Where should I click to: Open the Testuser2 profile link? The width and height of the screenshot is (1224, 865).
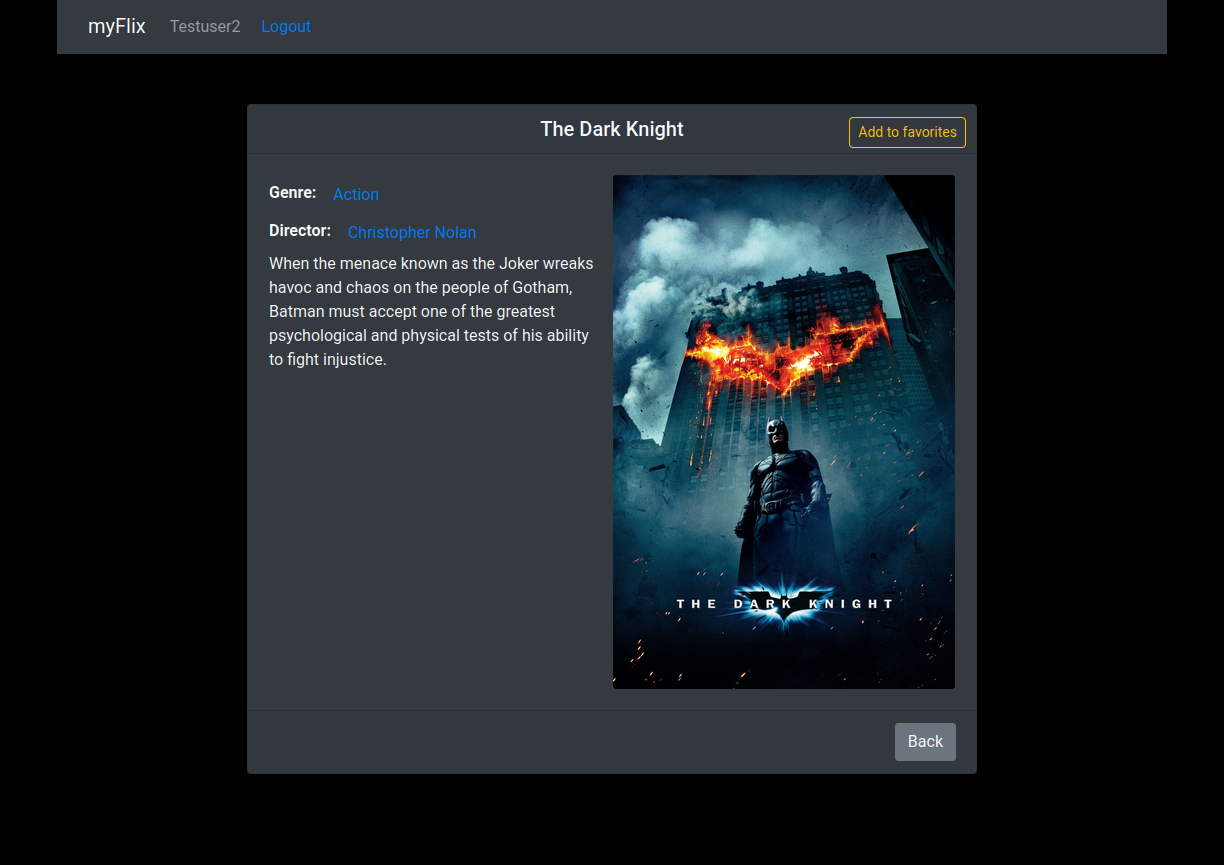pos(205,27)
